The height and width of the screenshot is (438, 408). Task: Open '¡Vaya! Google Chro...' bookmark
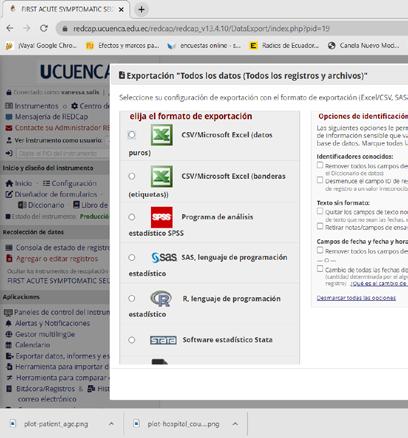point(41,46)
